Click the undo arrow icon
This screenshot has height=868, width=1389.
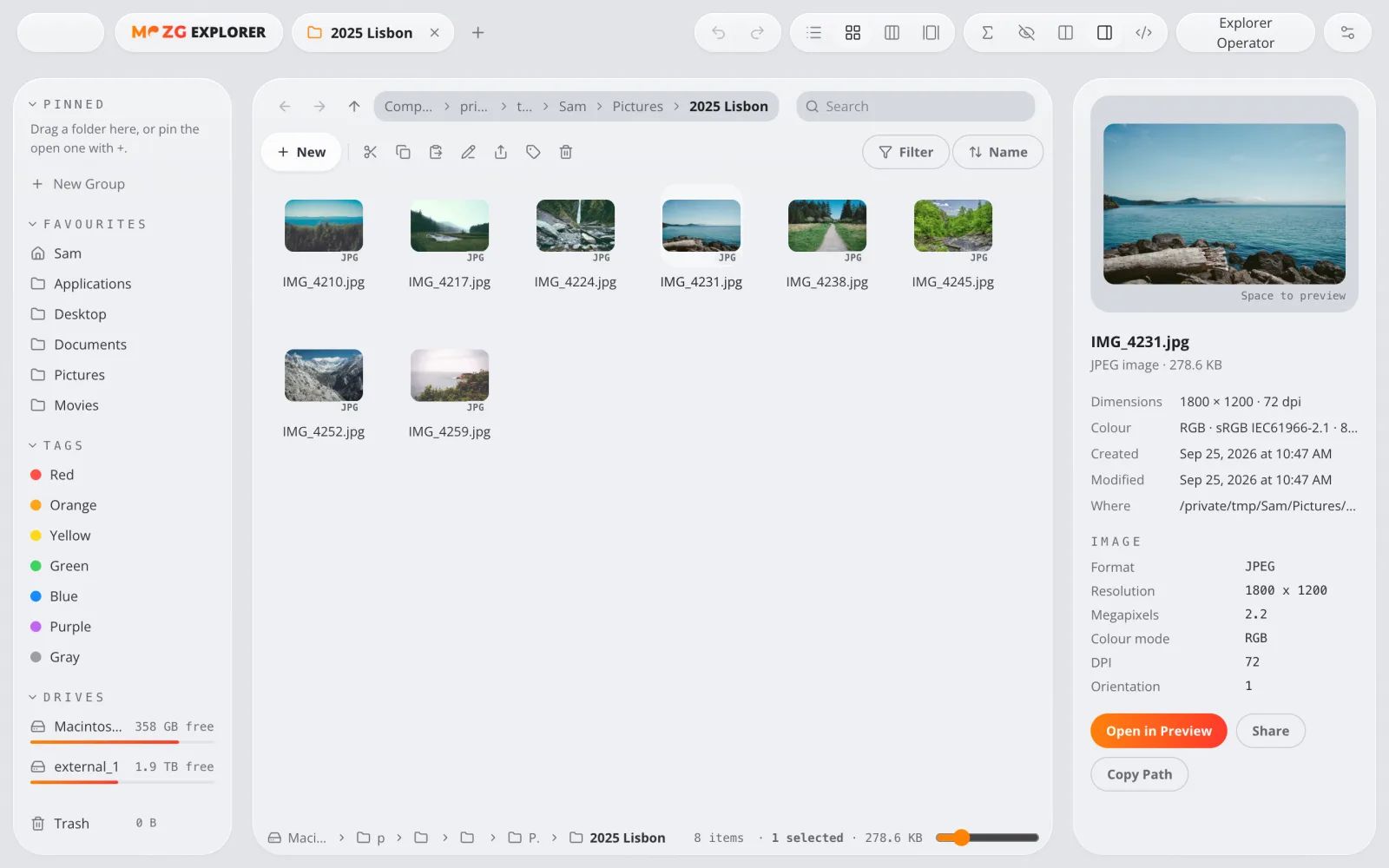(x=718, y=33)
